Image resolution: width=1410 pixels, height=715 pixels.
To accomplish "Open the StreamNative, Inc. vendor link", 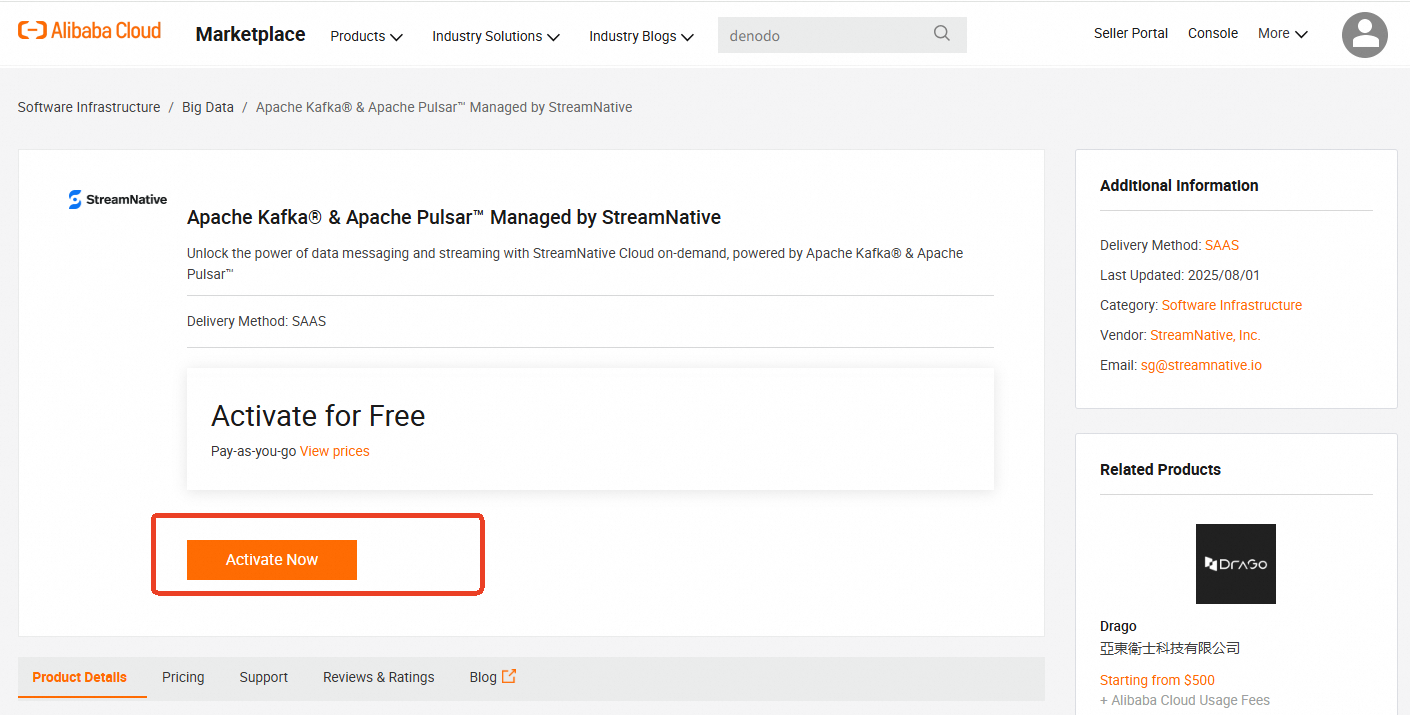I will (x=1205, y=335).
